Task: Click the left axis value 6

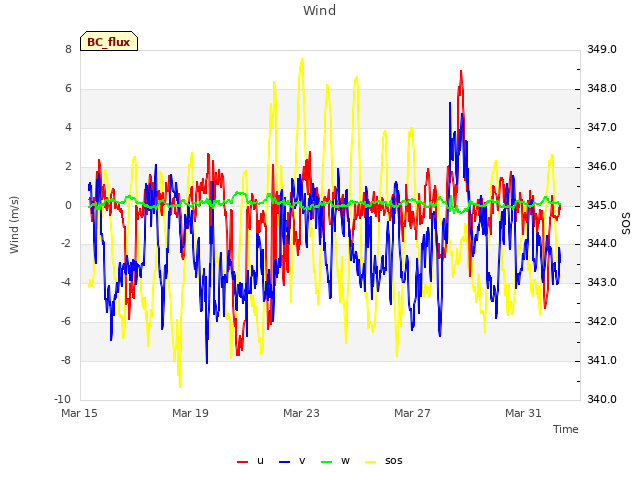Action: pos(68,88)
